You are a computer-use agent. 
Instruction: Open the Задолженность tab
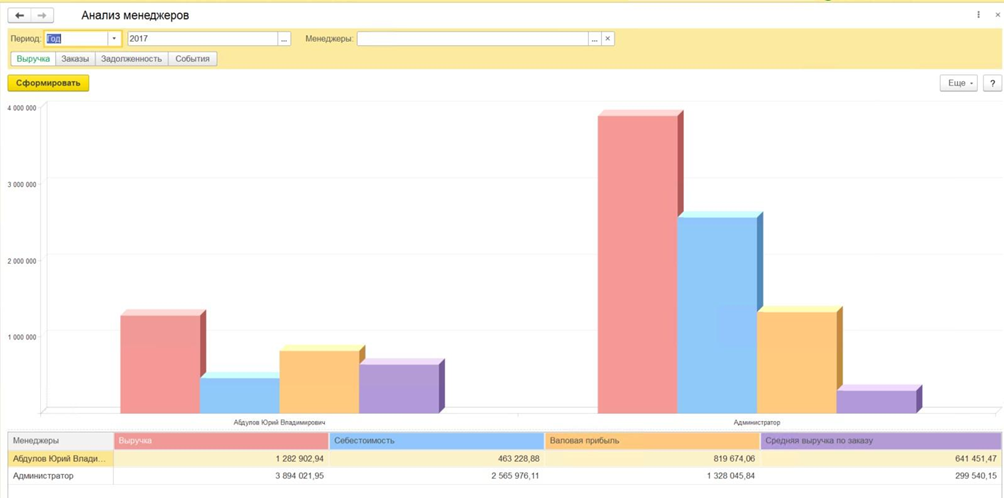tap(131, 59)
